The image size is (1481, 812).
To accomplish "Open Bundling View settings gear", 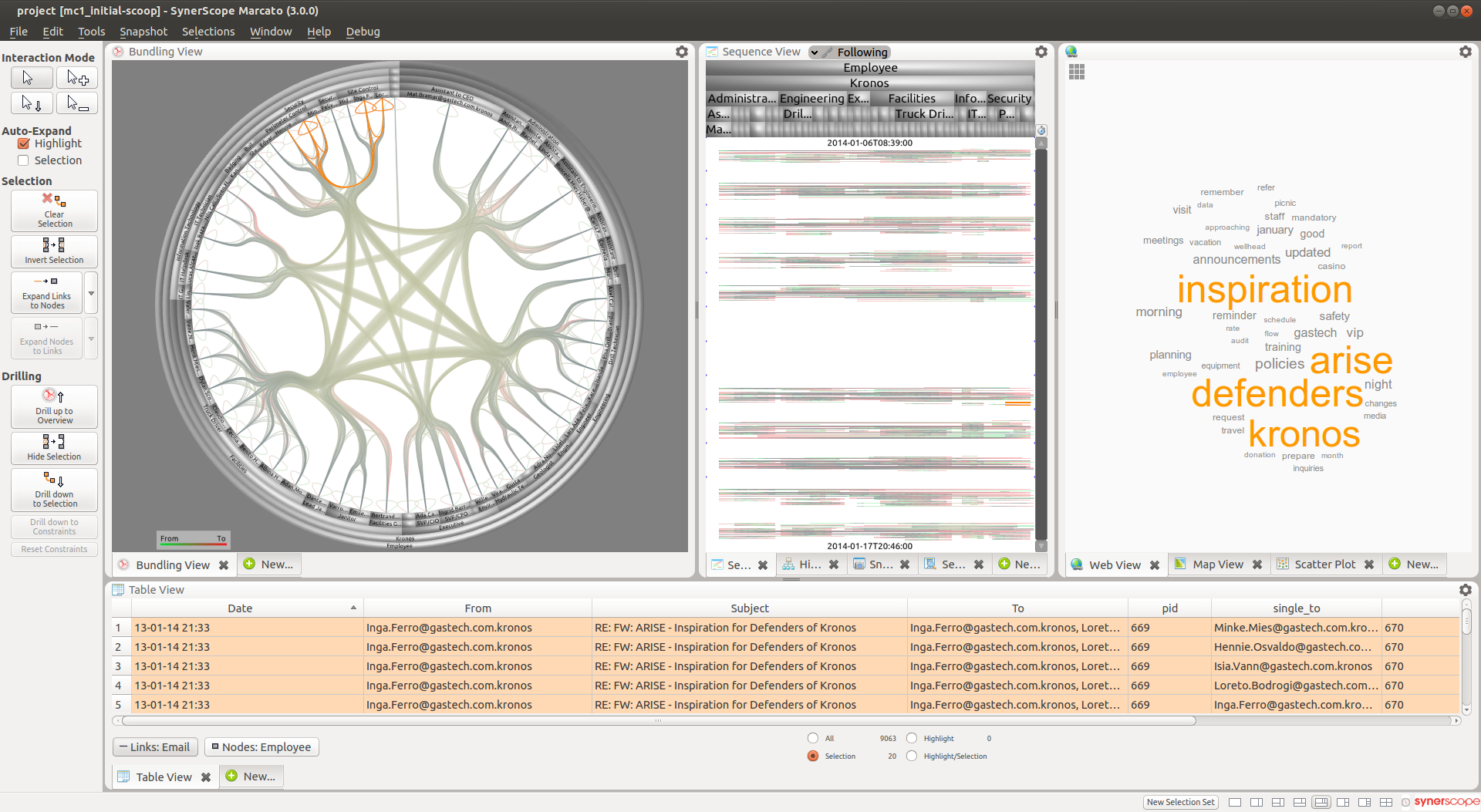I will point(682,52).
